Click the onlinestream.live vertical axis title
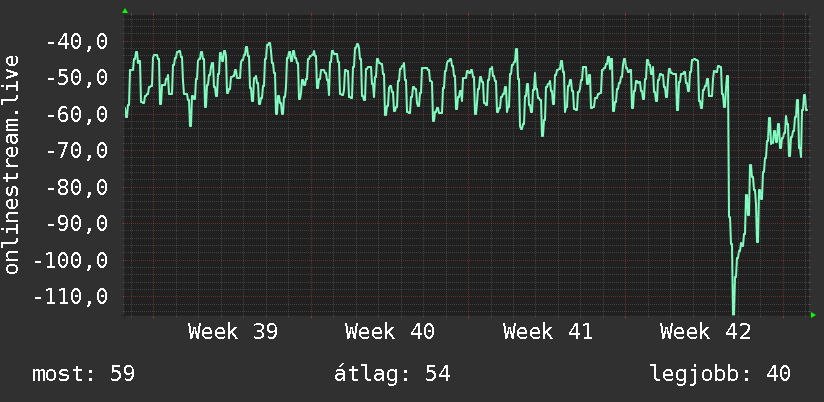This screenshot has height=402, width=824. pos(12,164)
